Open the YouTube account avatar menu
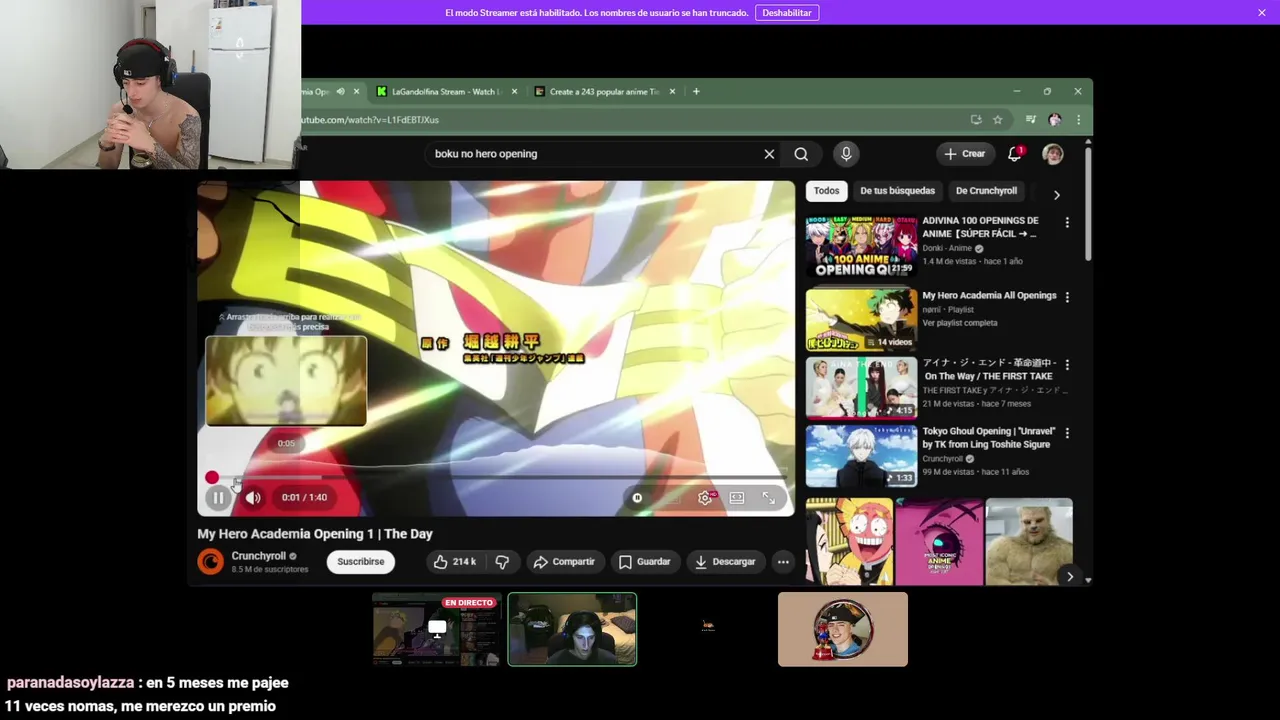This screenshot has width=1280, height=720. [1053, 154]
